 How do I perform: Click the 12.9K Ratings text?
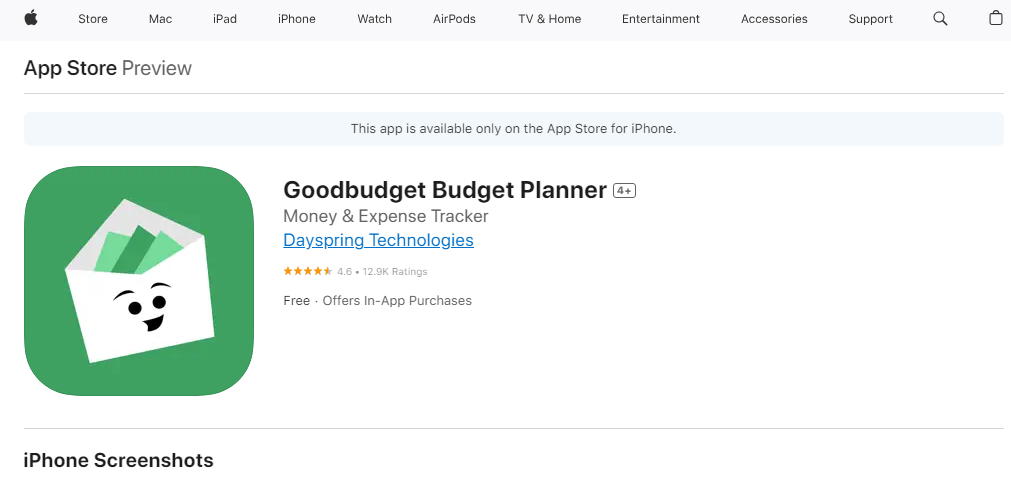point(395,271)
